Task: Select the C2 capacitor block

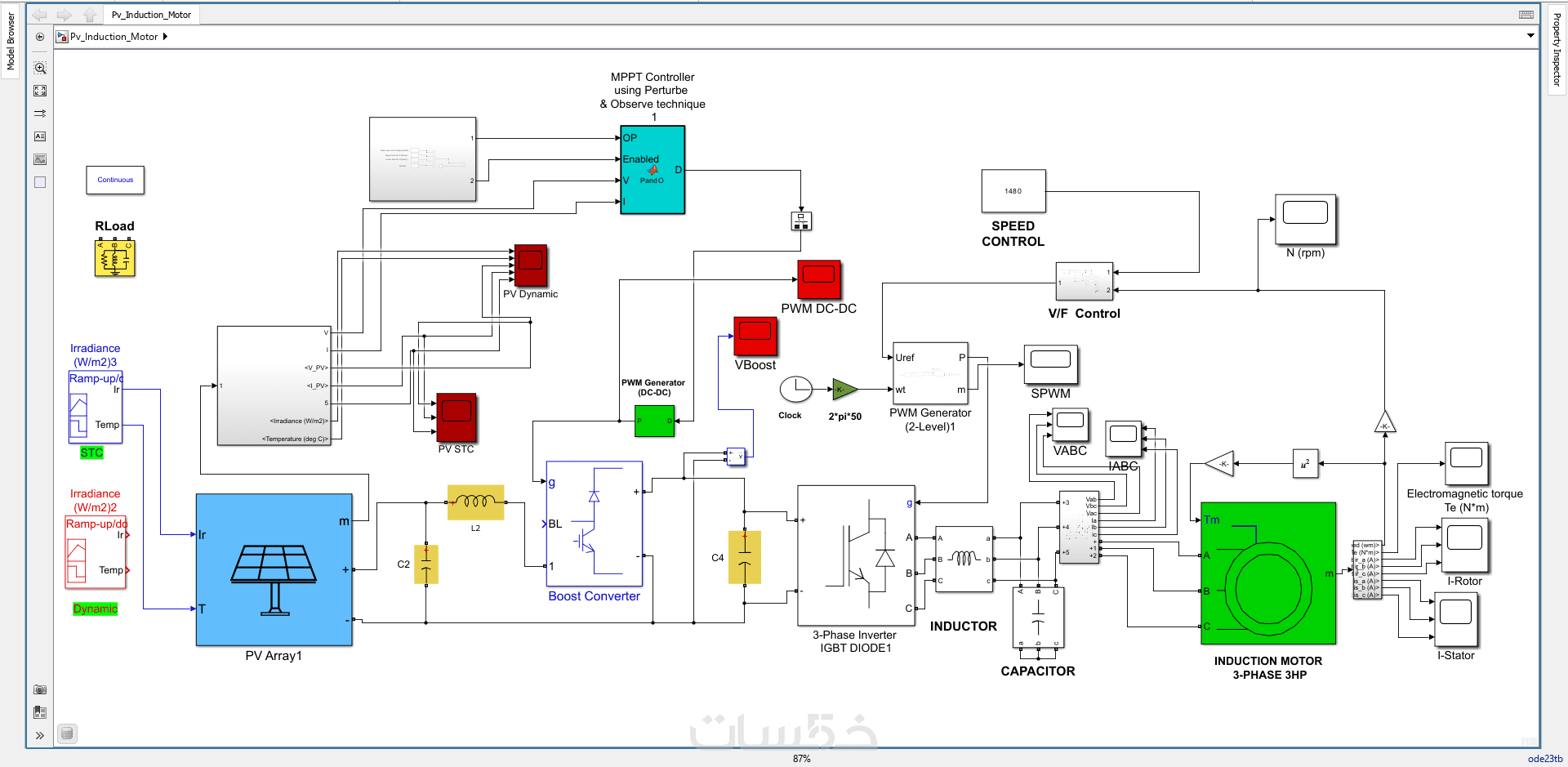Action: [x=426, y=564]
